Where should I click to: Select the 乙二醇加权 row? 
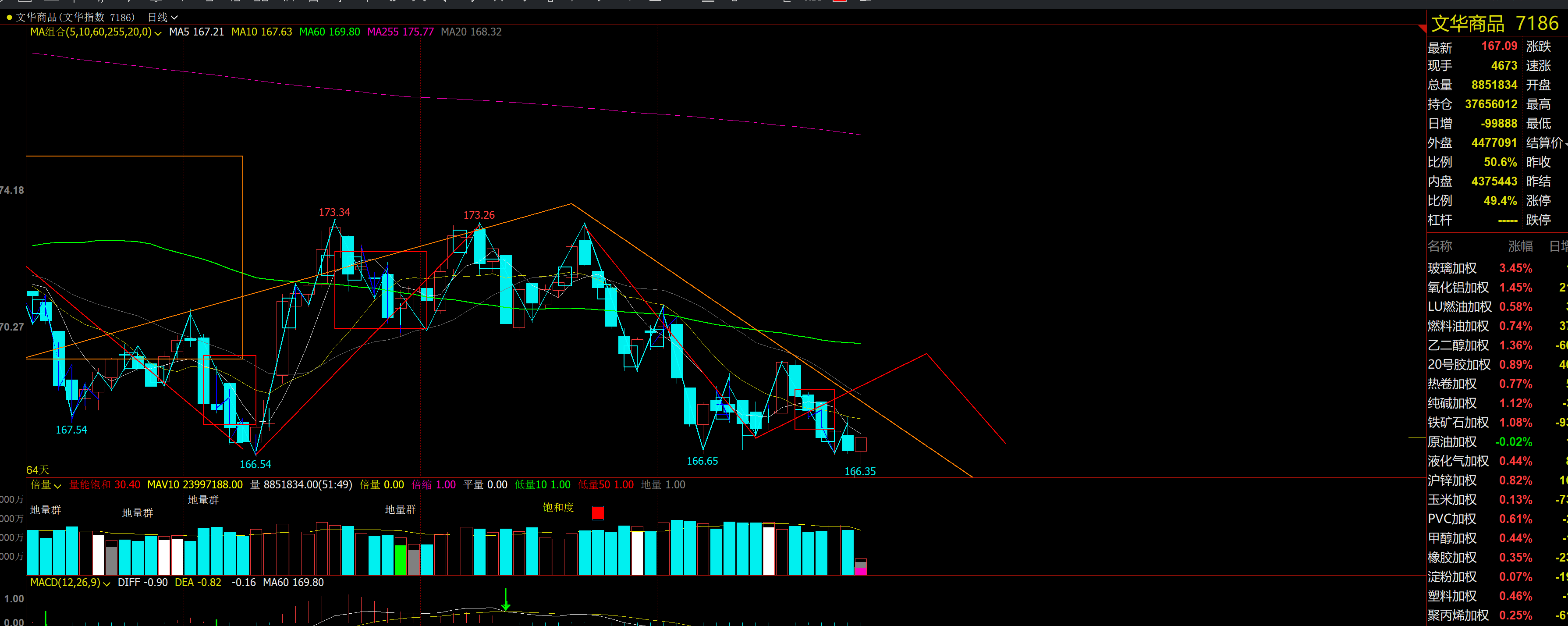pyautogui.click(x=1497, y=345)
